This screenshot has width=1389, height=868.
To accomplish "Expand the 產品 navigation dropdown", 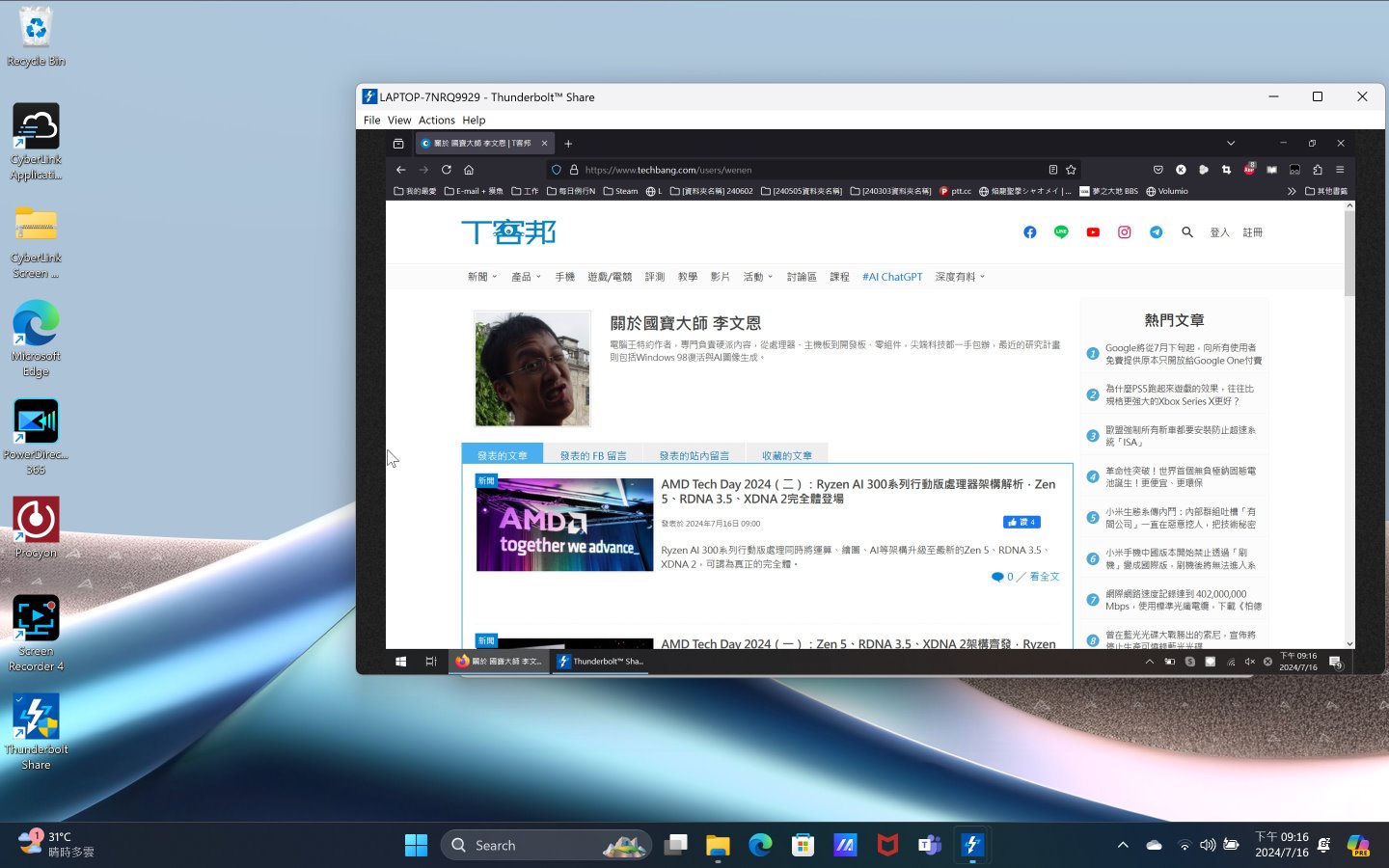I will (x=526, y=277).
